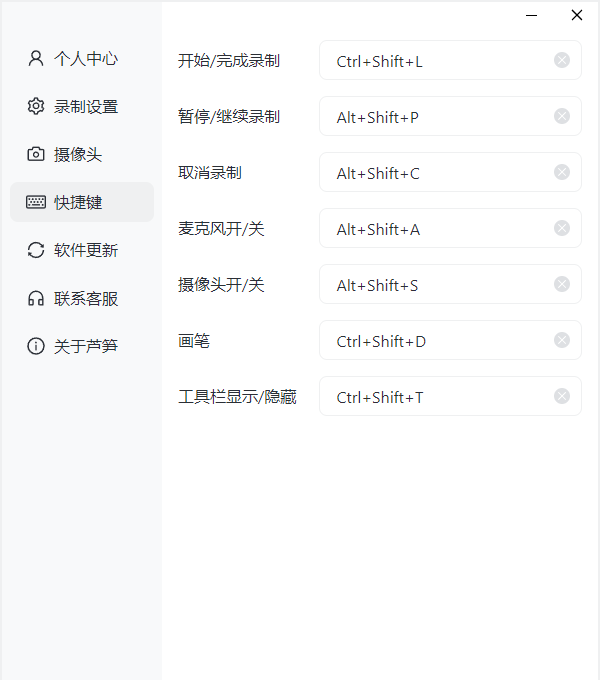The image size is (600, 680).
Task: Open the 联系客服 menu item
Action: click(x=85, y=298)
